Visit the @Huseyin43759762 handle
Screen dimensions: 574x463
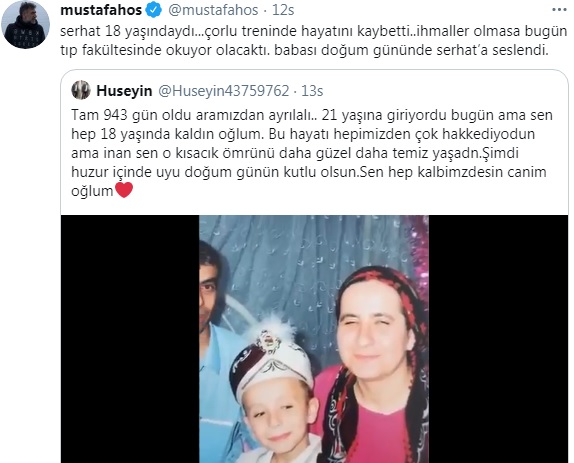click(x=223, y=91)
